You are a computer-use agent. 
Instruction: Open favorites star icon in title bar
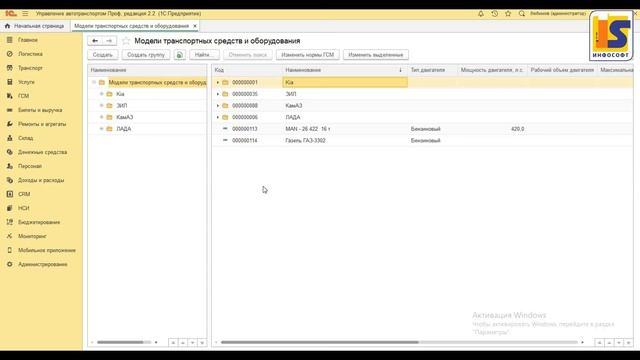coord(508,13)
